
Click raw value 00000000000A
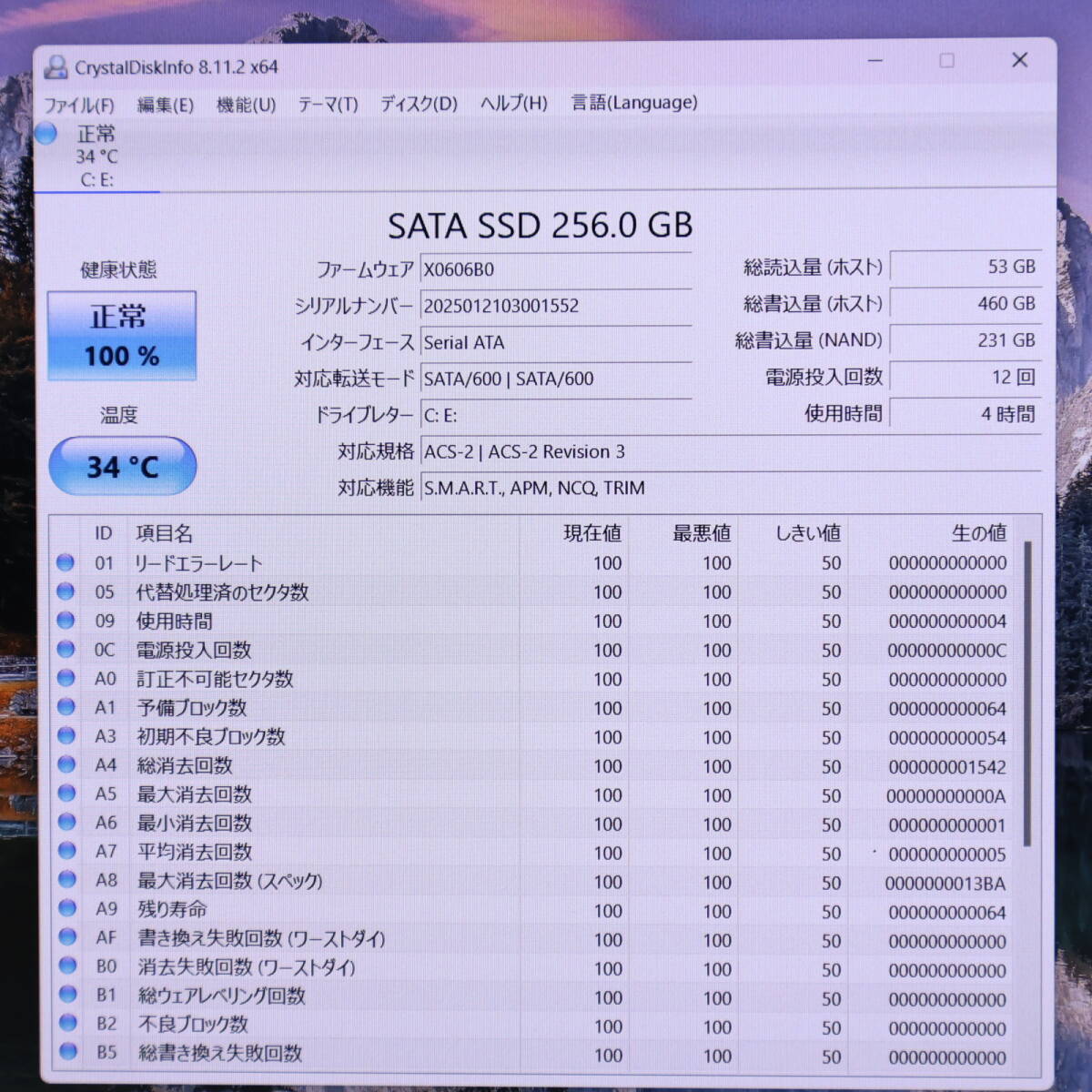946,796
